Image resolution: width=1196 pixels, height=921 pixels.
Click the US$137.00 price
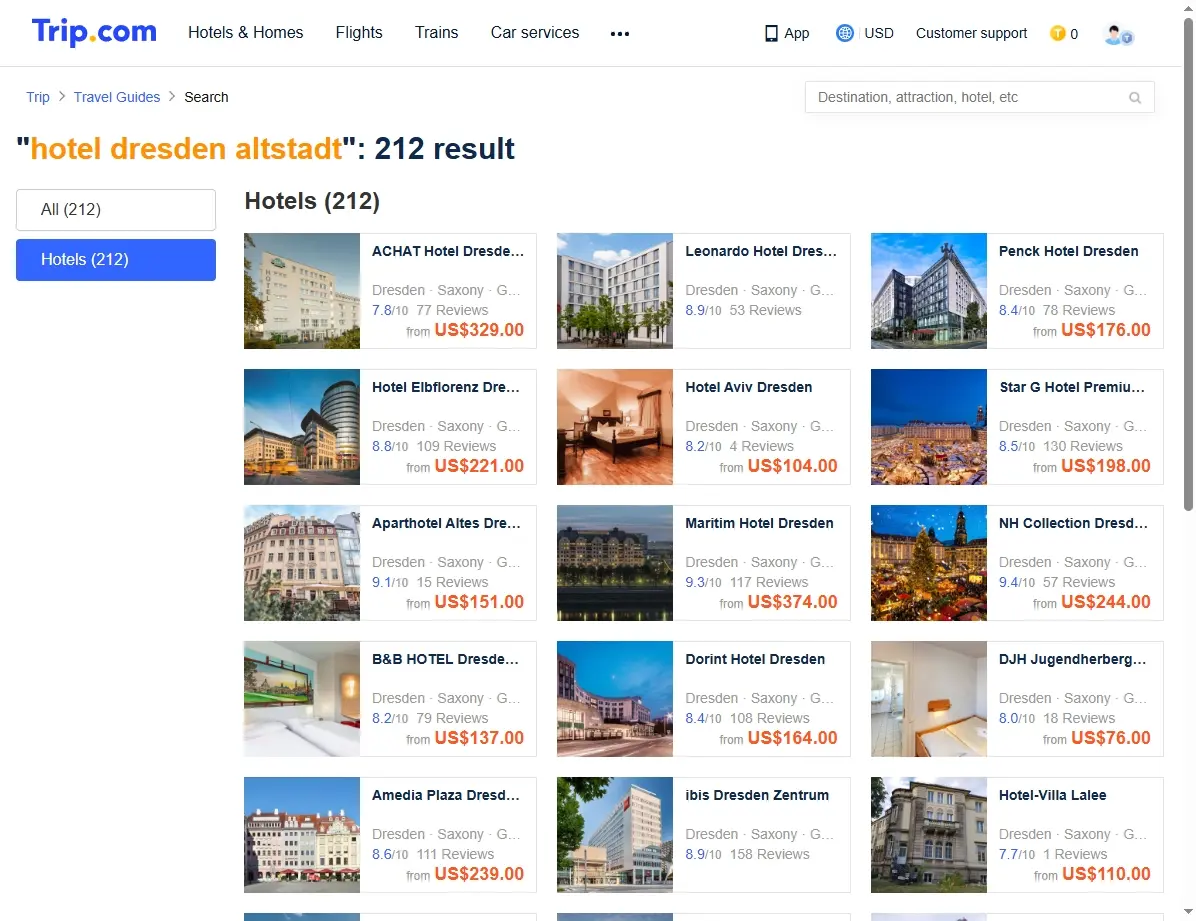pos(479,739)
